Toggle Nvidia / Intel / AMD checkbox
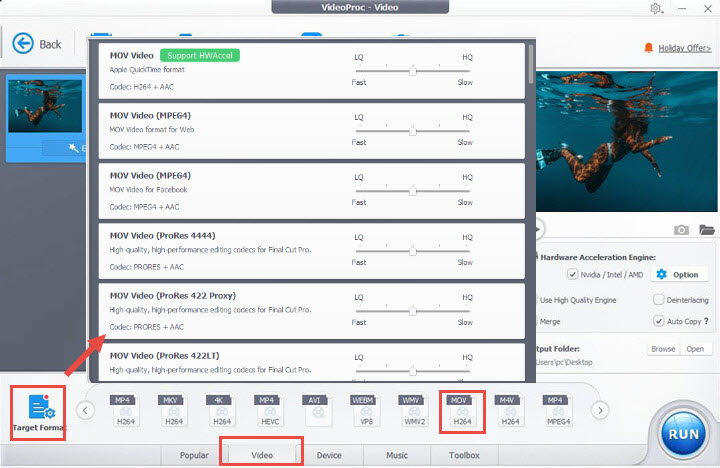The width and height of the screenshot is (720, 468). click(x=572, y=274)
